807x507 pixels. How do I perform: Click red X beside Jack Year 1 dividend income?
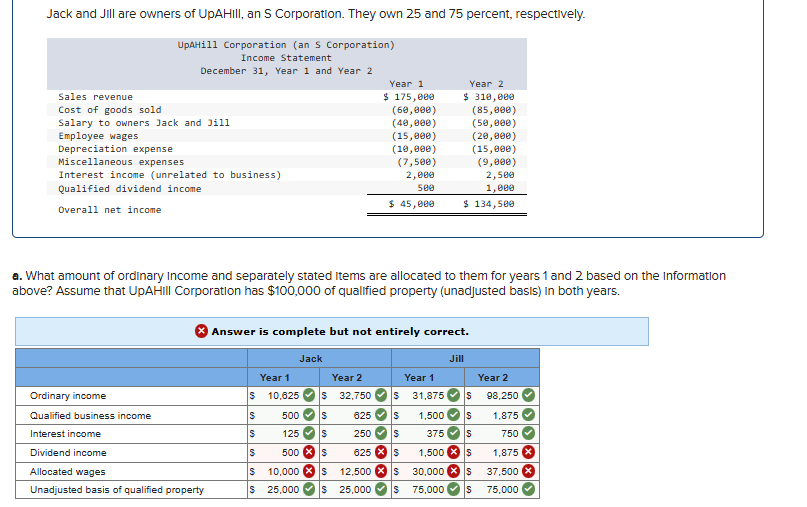point(309,452)
